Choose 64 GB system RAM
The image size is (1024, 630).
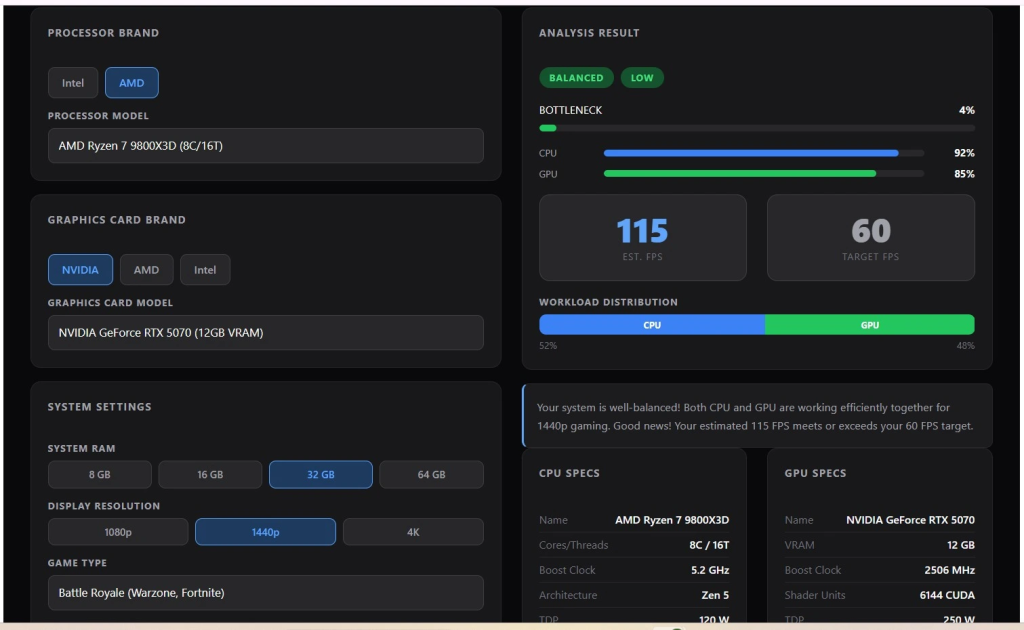[x=432, y=475]
